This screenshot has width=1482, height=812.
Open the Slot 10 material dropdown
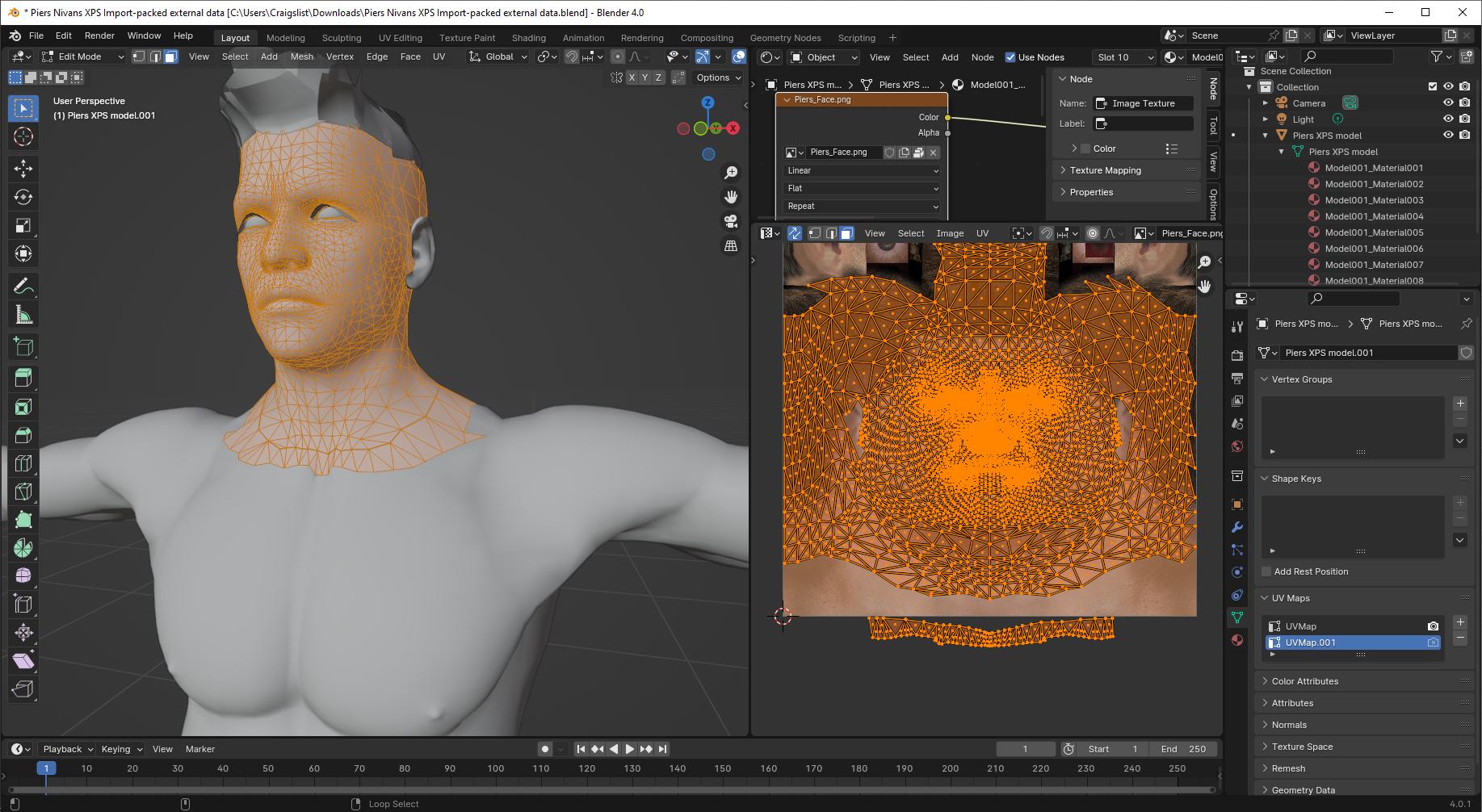click(1124, 57)
